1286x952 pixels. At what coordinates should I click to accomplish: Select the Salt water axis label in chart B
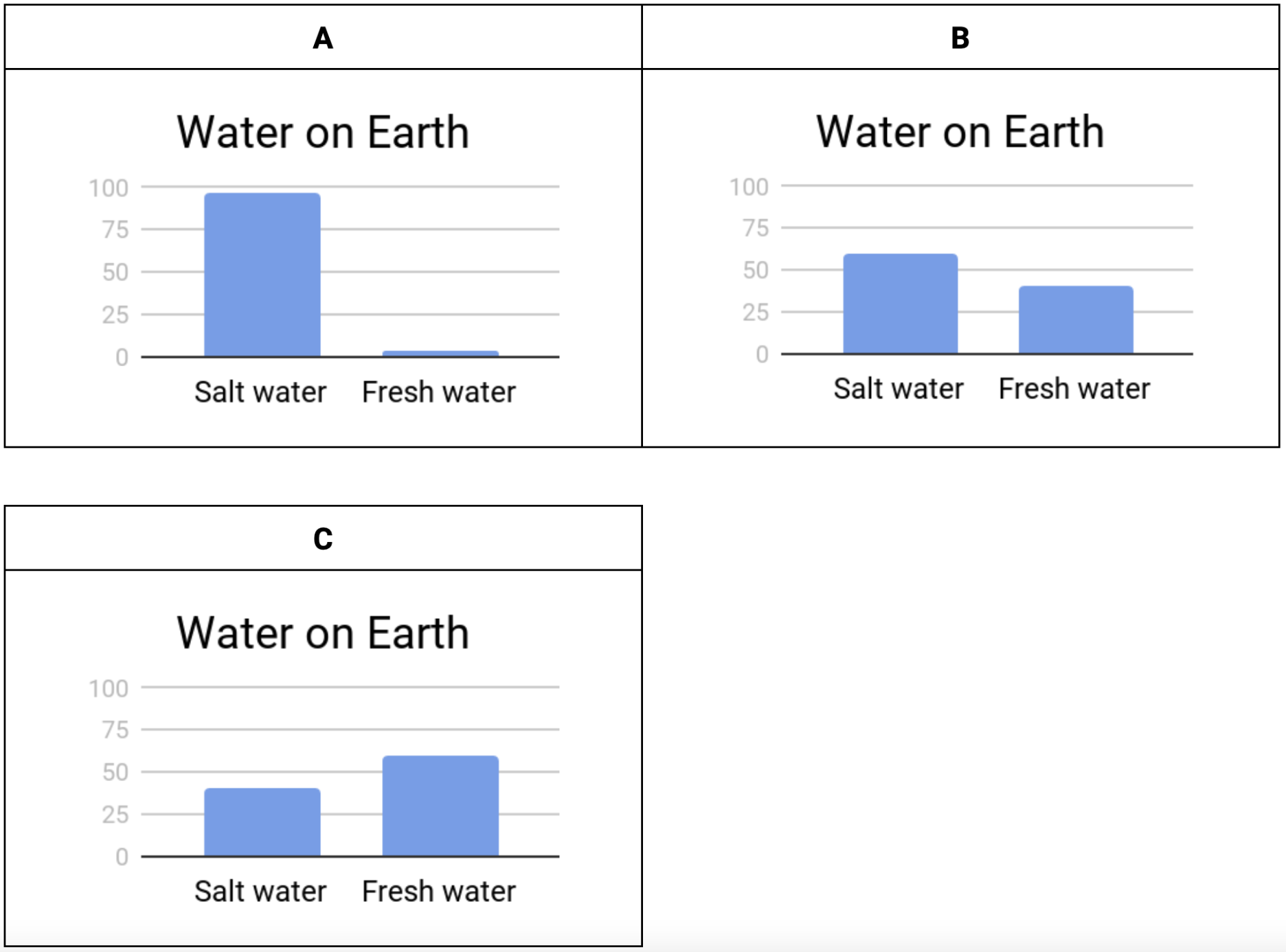(899, 389)
